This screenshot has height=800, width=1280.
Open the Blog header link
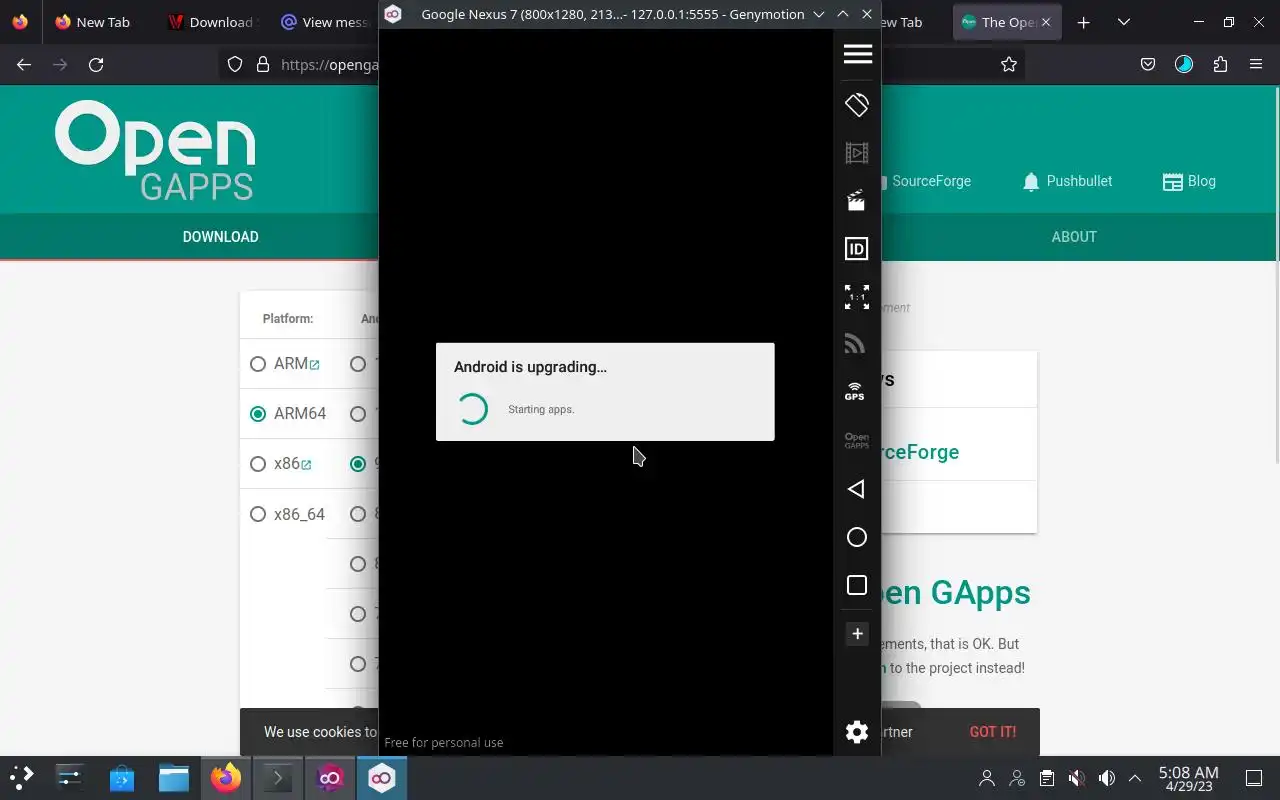click(1189, 181)
